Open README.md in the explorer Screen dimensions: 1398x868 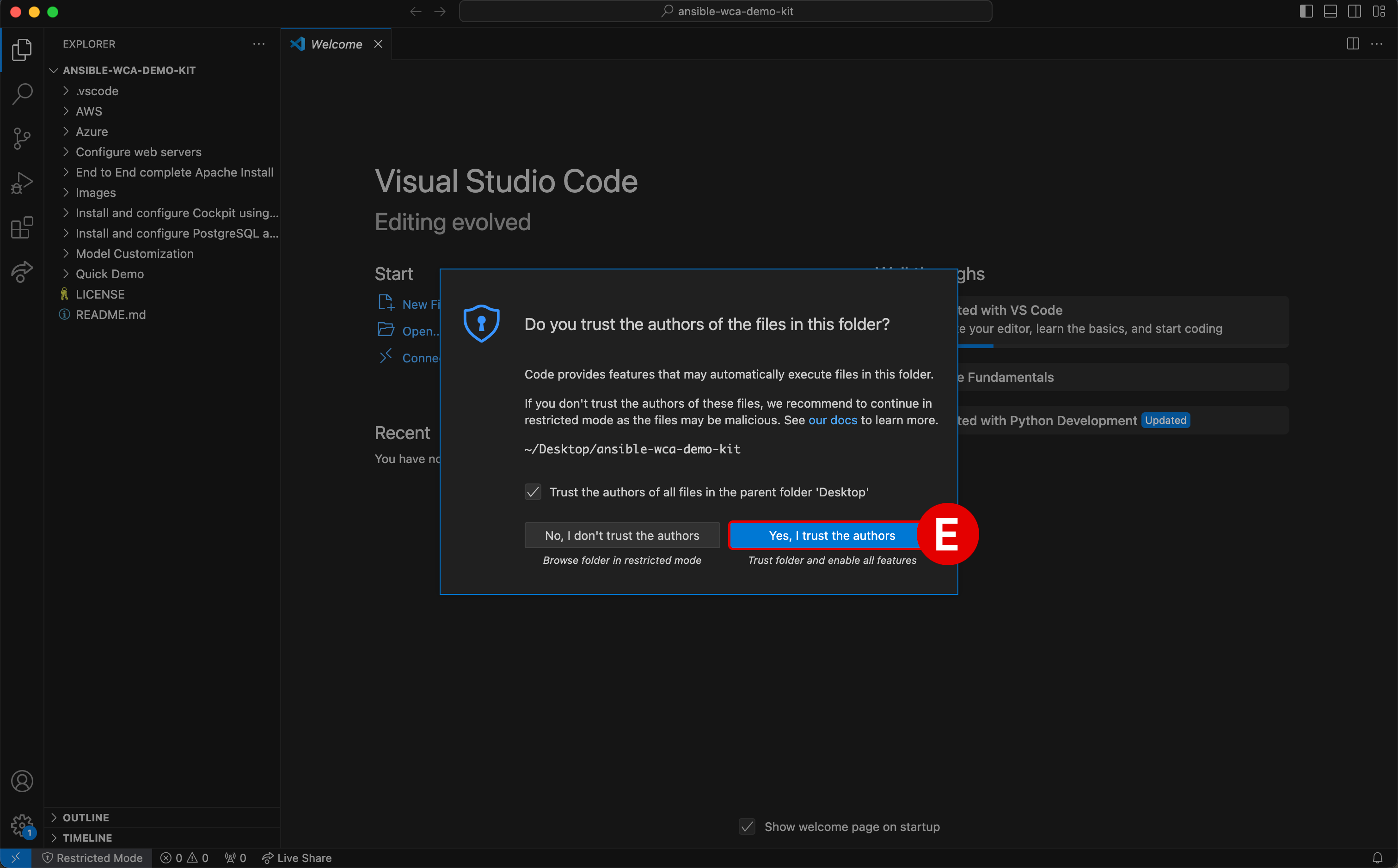[110, 315]
